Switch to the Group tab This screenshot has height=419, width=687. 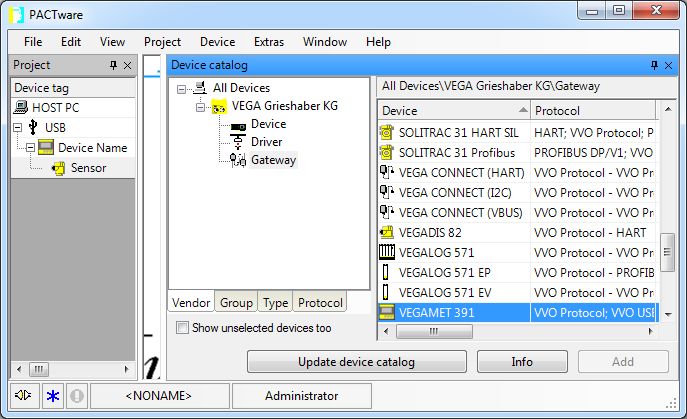tap(236, 302)
